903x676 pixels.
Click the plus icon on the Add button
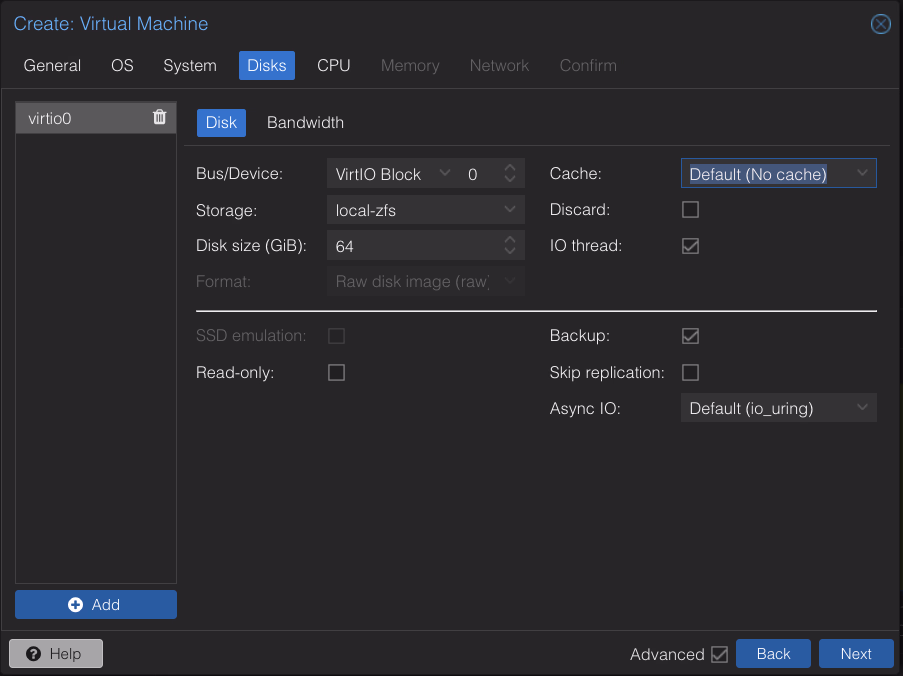(x=74, y=604)
